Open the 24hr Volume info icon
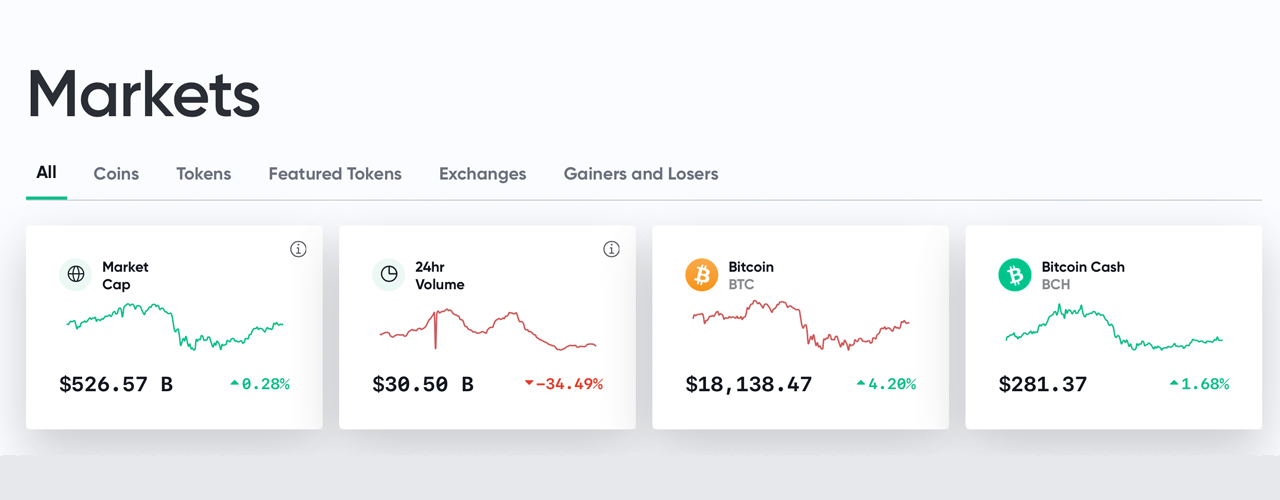1280x500 pixels. (x=612, y=249)
